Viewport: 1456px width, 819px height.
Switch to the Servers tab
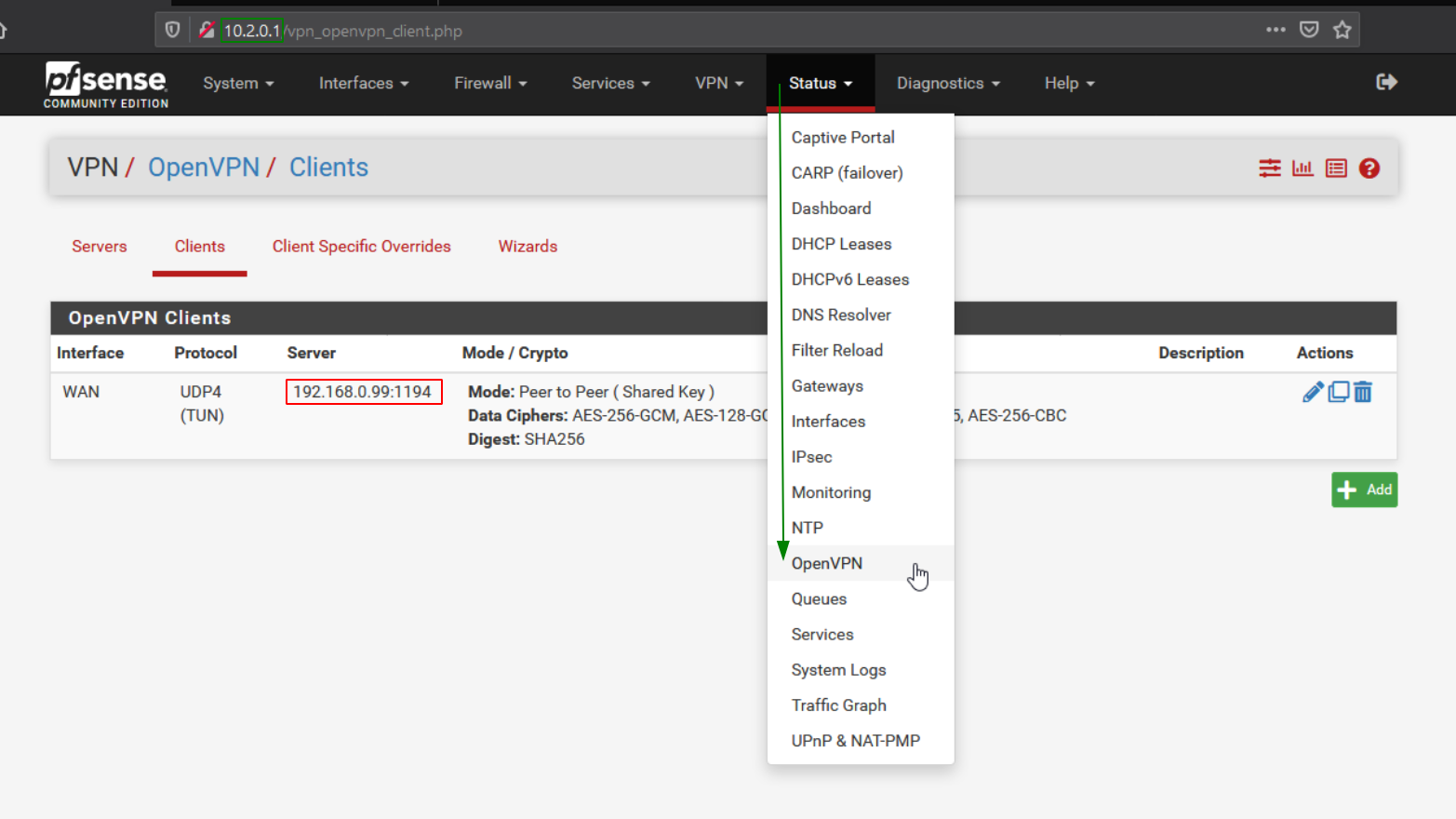pyautogui.click(x=100, y=246)
